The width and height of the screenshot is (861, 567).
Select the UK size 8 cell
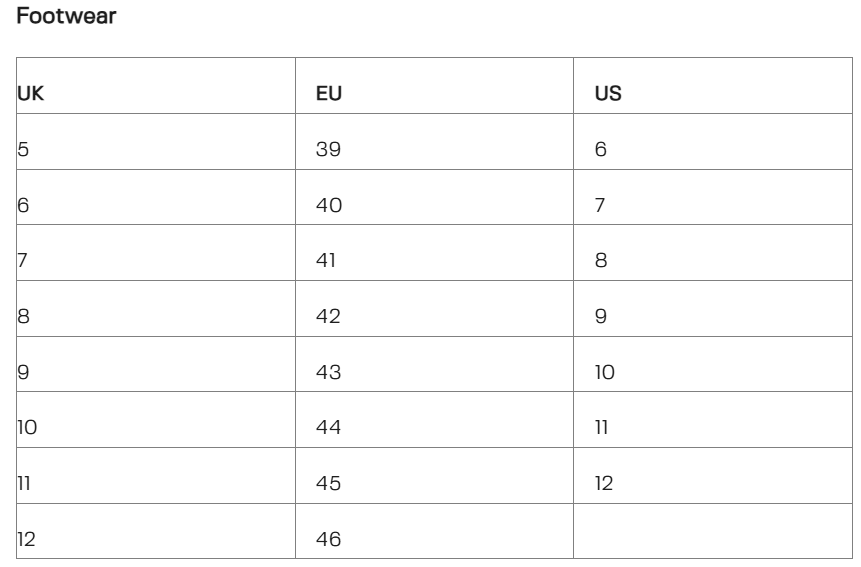point(24,318)
